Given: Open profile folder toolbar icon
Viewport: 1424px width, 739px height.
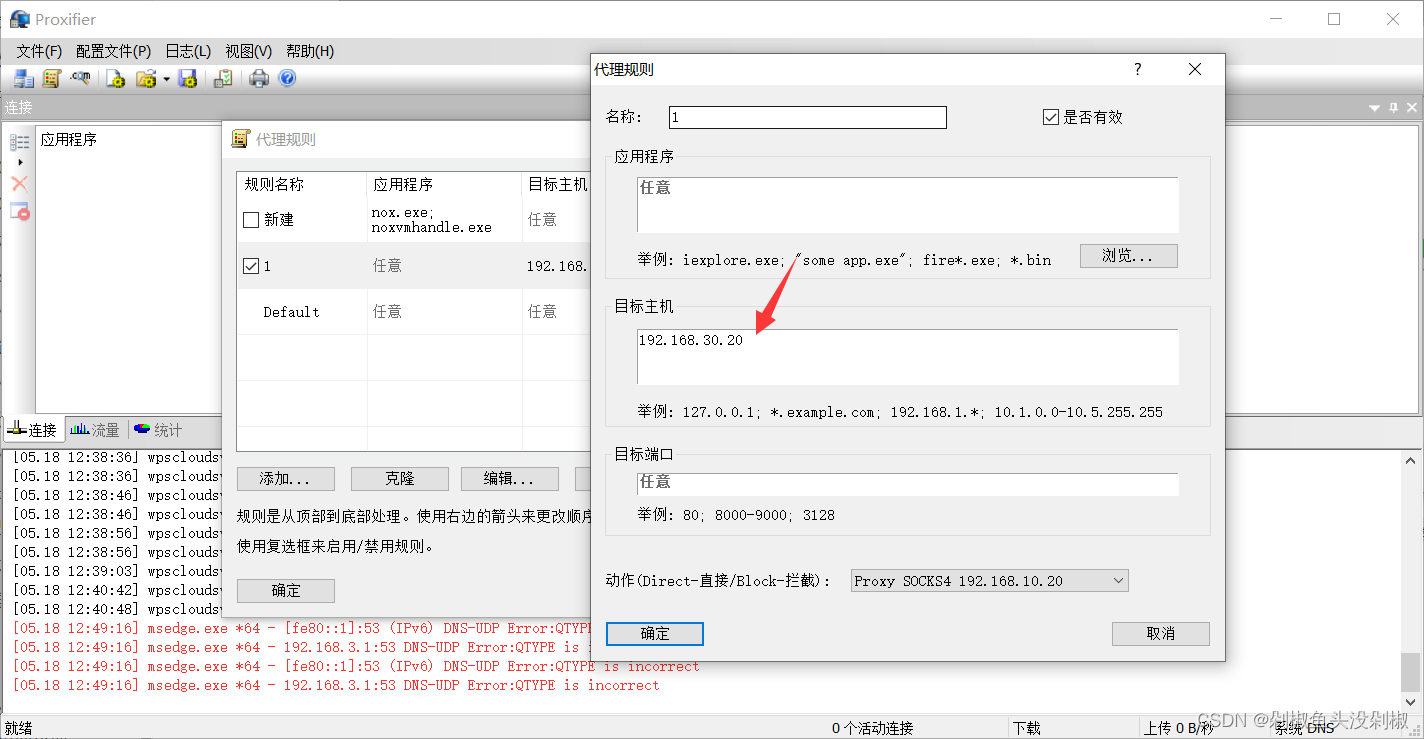Looking at the screenshot, I should (x=146, y=78).
